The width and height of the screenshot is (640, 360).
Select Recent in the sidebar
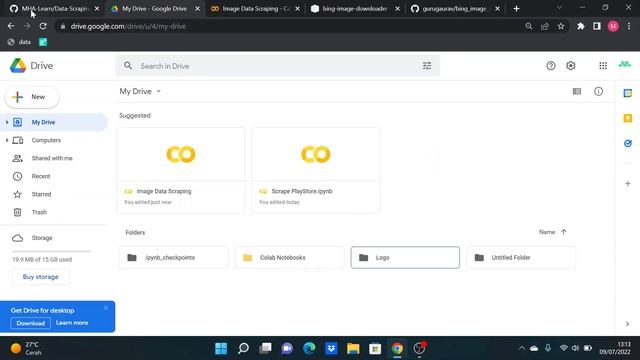tap(41, 176)
